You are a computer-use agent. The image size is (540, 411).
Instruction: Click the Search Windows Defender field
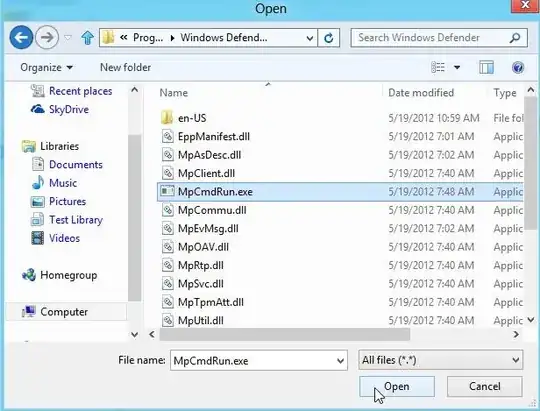click(x=439, y=38)
